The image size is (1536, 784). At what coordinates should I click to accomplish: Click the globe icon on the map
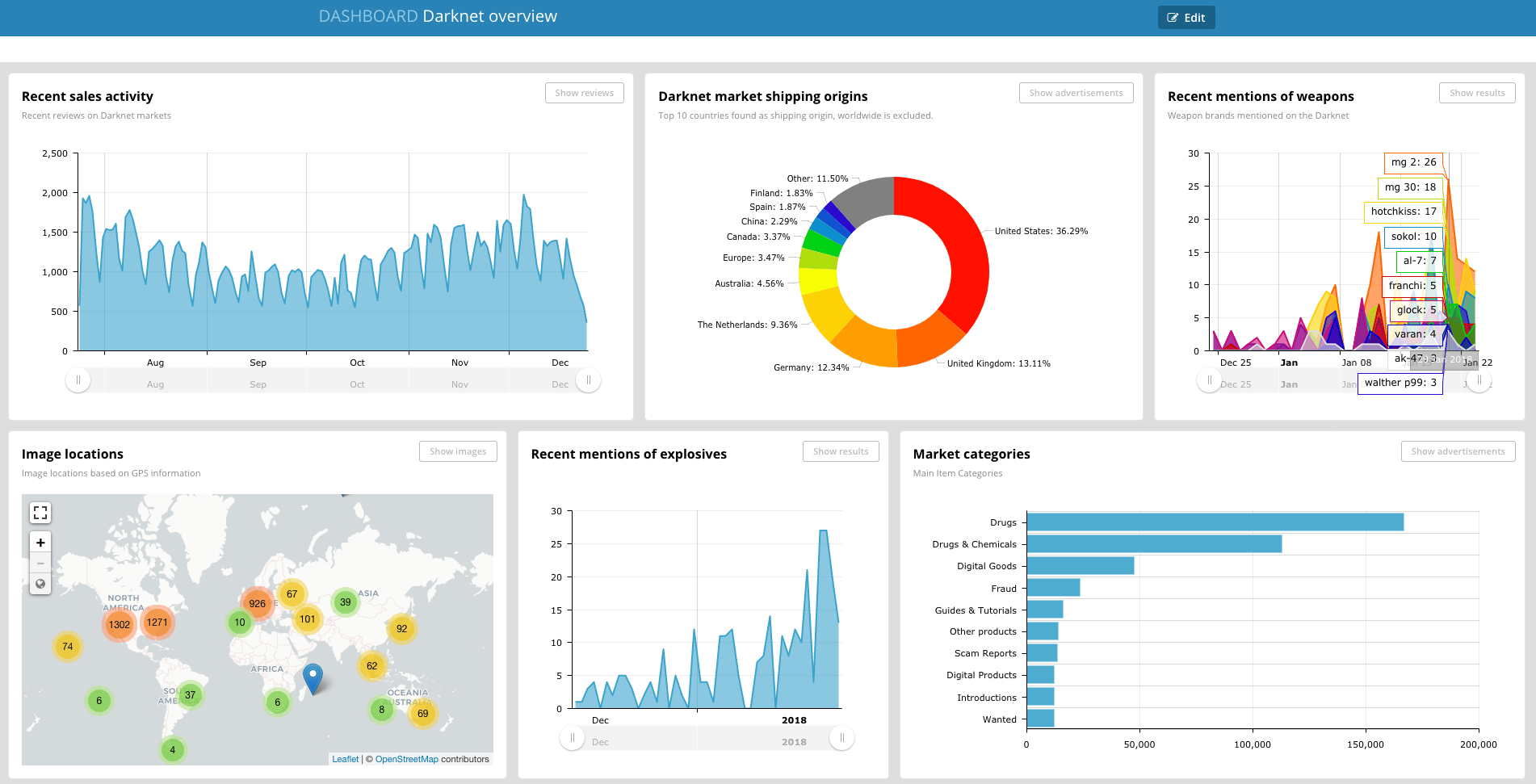coord(40,584)
